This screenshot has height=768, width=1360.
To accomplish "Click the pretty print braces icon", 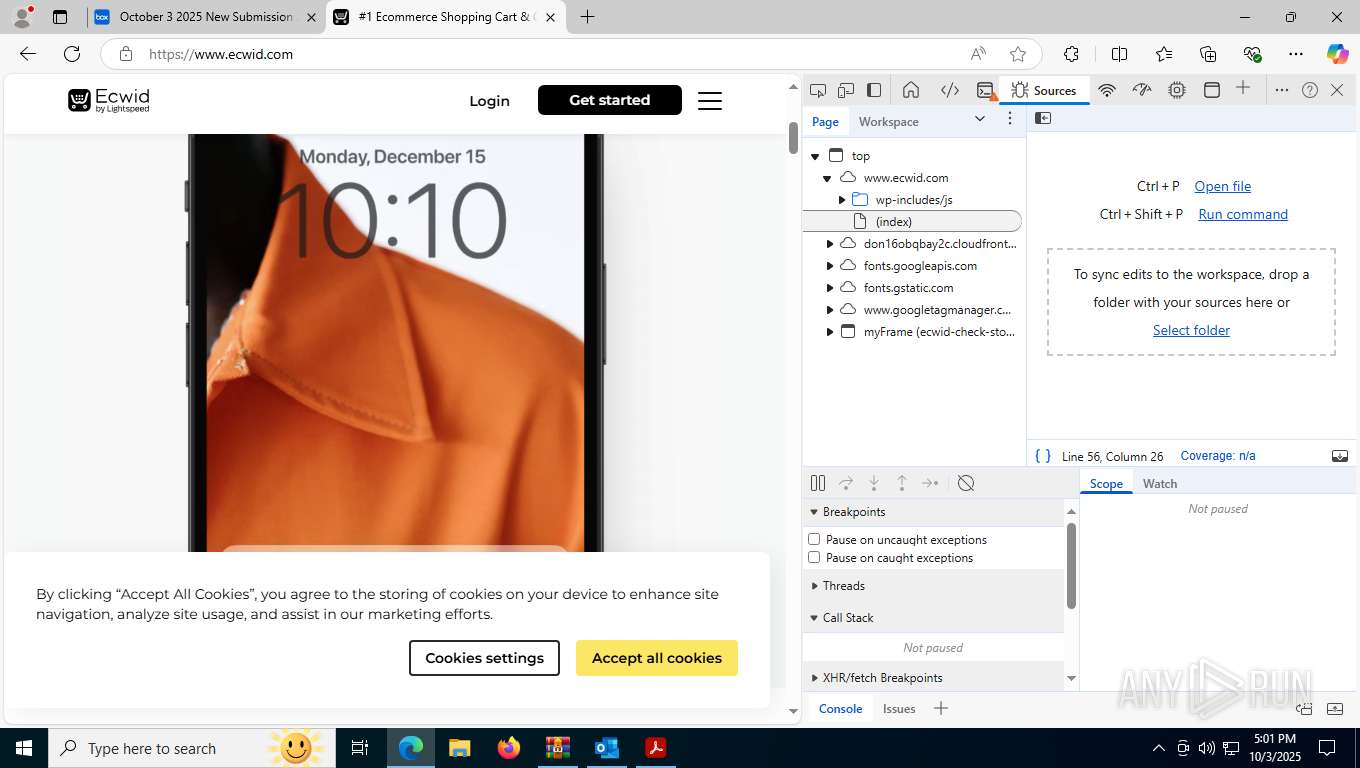I will pos(1043,456).
